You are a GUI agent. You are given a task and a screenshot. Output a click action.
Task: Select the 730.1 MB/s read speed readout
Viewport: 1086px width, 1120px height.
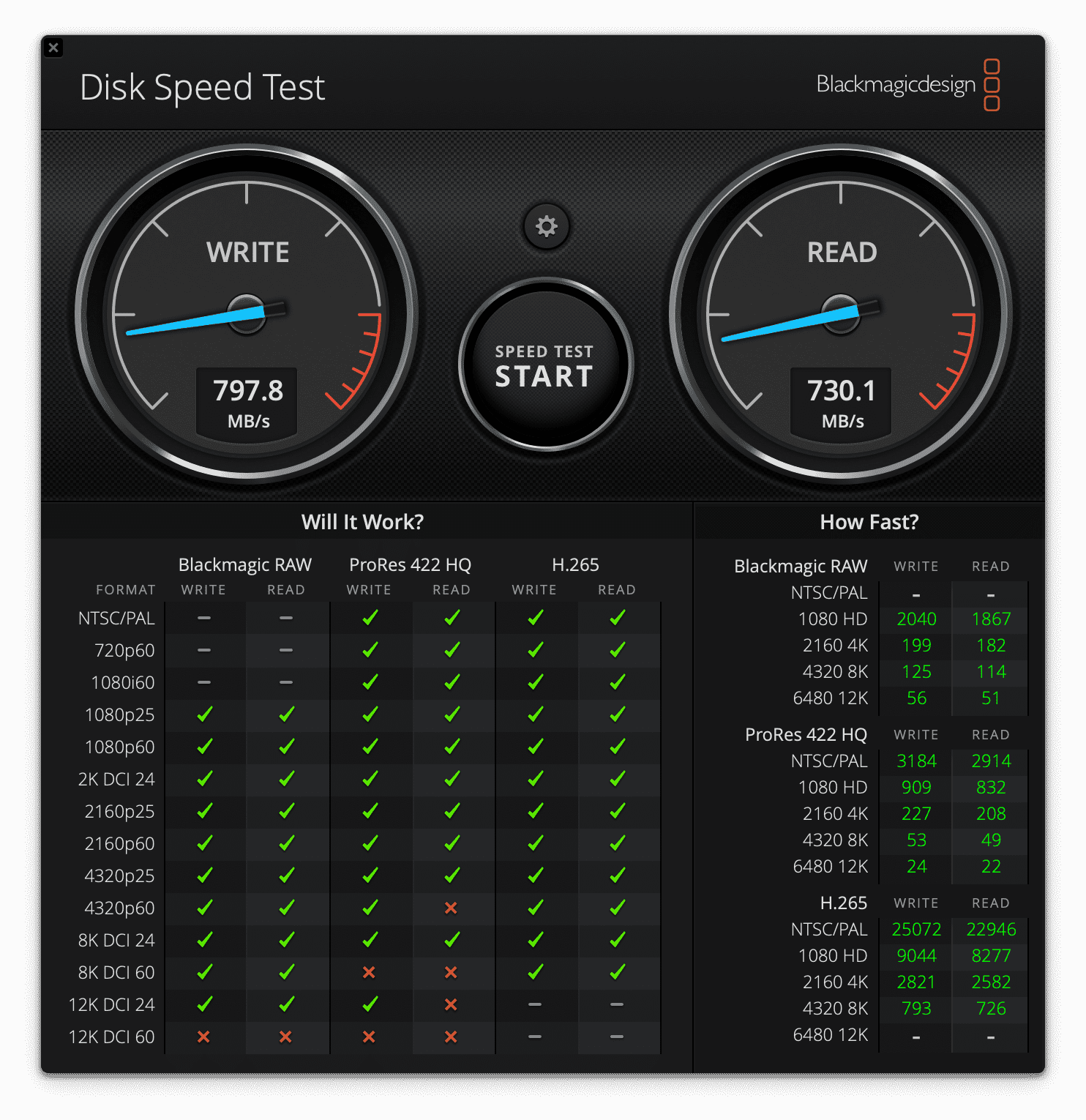842,401
